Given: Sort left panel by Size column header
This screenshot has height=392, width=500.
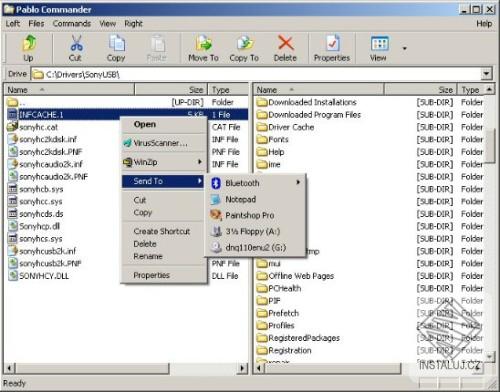Looking at the screenshot, I should click(171, 90).
